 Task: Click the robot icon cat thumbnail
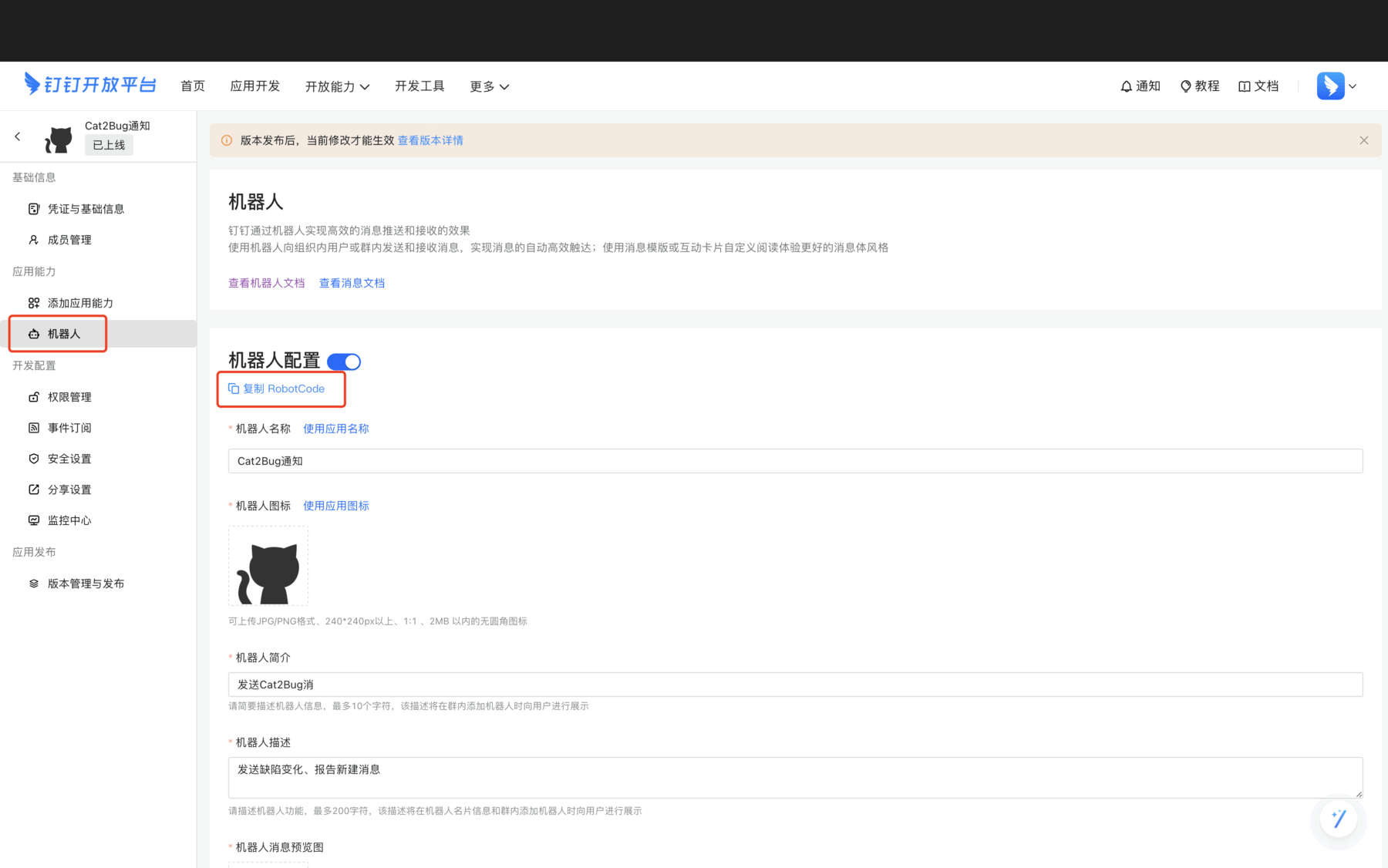click(x=268, y=567)
